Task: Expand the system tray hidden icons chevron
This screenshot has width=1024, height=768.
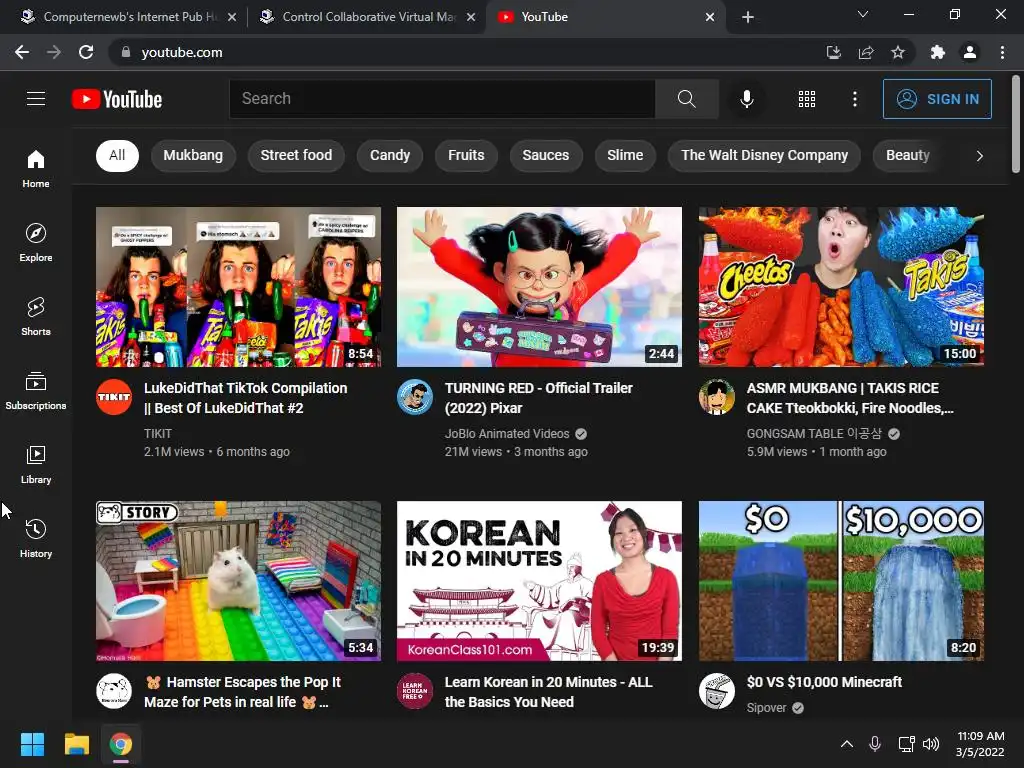Action: [x=846, y=744]
